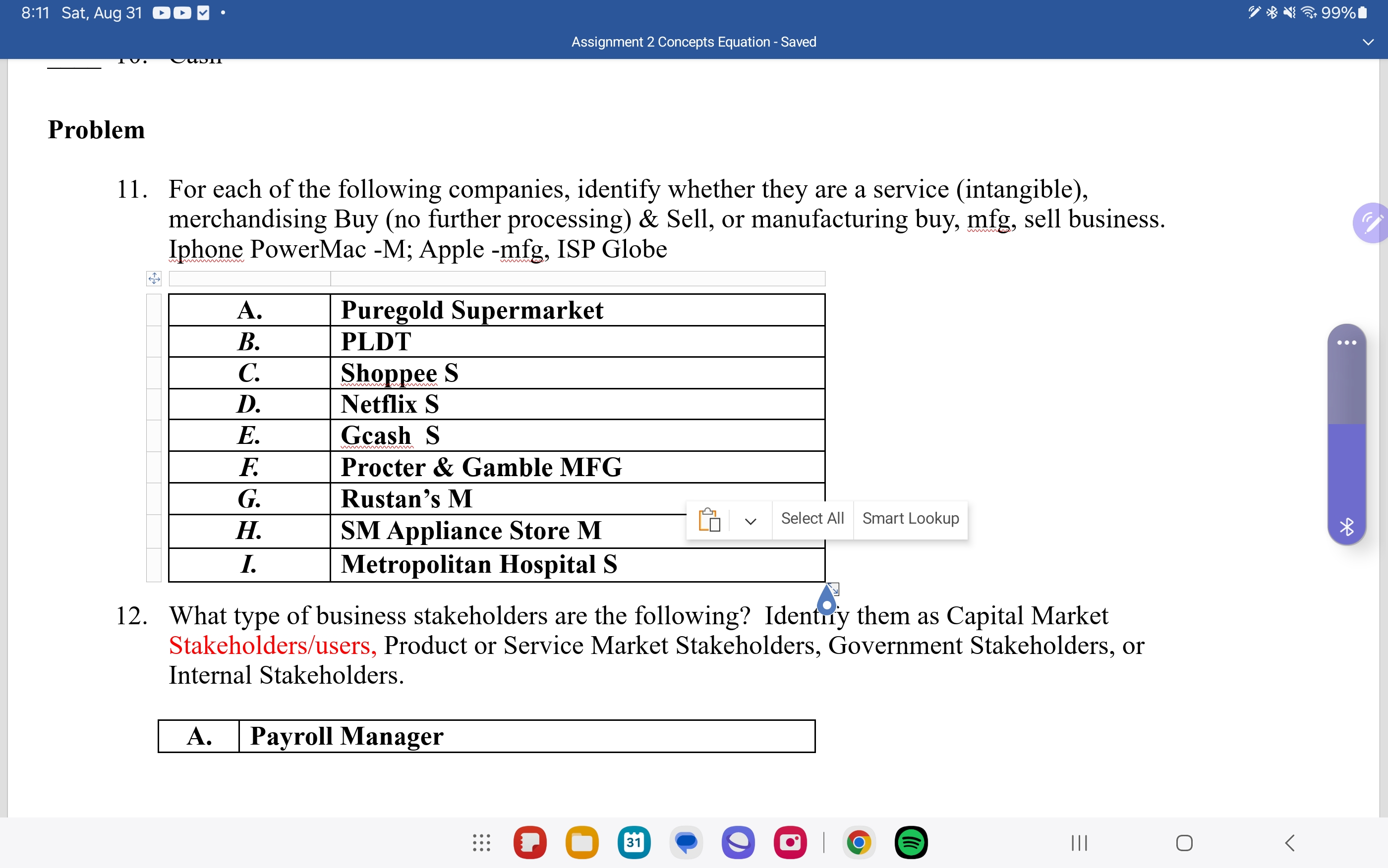Open the app drawer grid icon
This screenshot has width=1388, height=868.
point(481,843)
